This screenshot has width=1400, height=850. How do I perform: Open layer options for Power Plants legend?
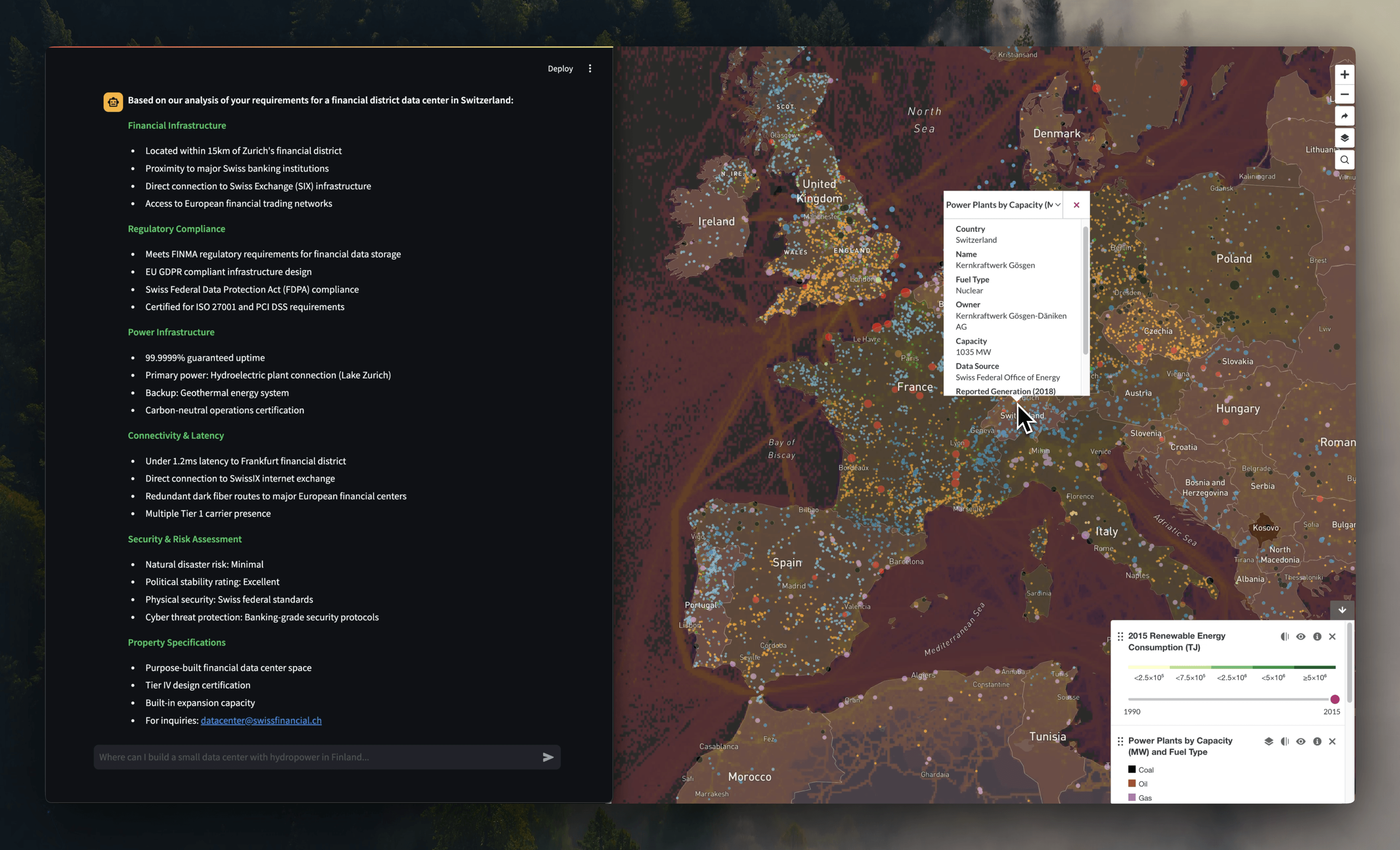[1269, 741]
